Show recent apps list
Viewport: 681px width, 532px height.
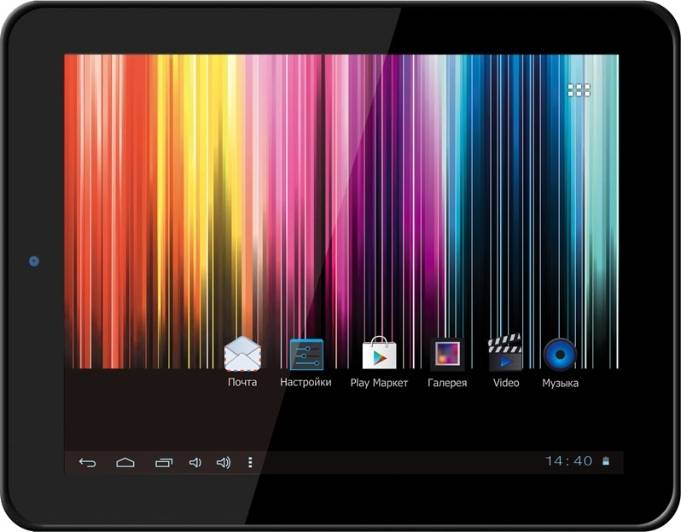[164, 463]
